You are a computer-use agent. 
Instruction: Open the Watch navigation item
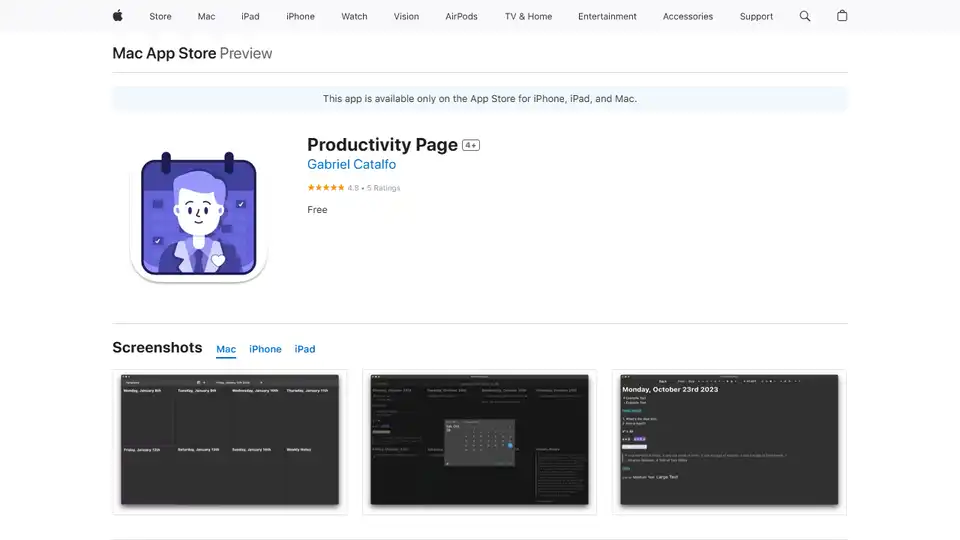pos(354,17)
